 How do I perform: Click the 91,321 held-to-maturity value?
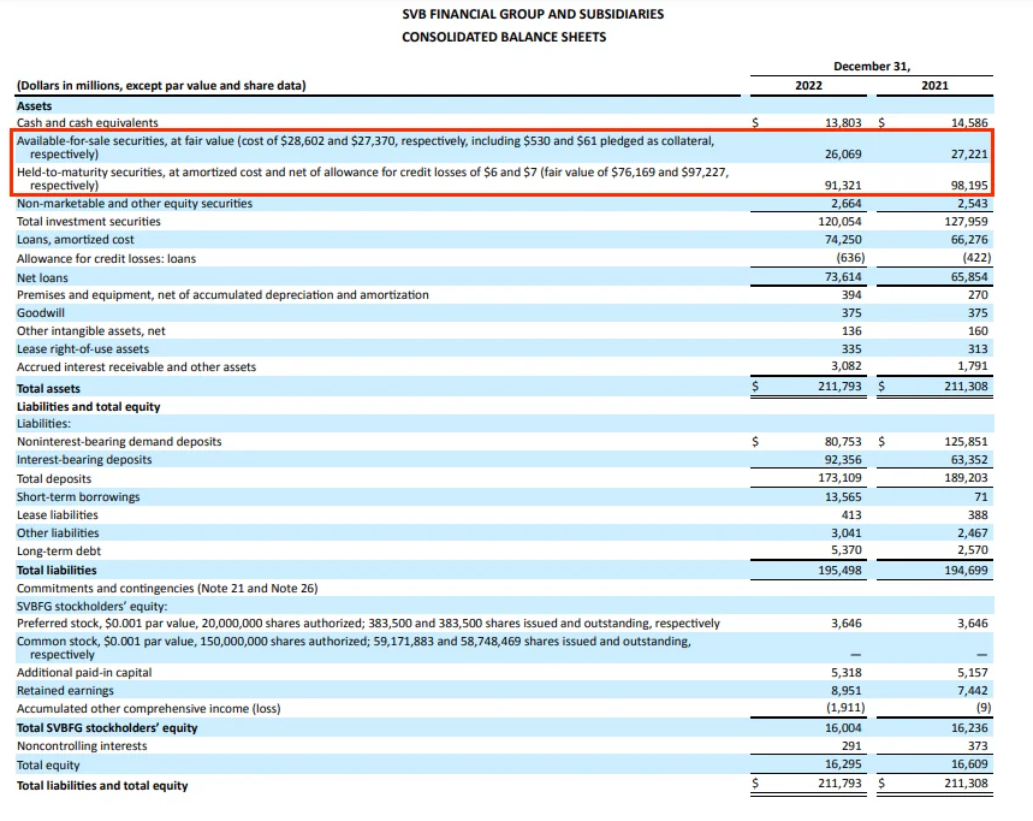[843, 185]
